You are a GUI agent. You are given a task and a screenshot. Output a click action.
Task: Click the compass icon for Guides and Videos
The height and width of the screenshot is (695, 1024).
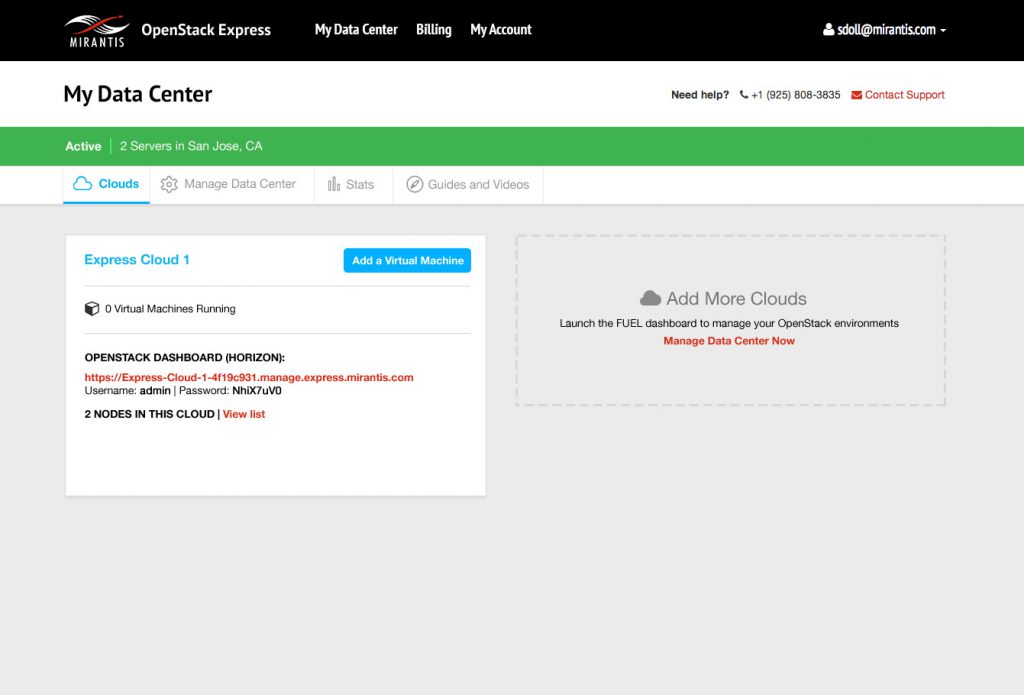point(414,184)
